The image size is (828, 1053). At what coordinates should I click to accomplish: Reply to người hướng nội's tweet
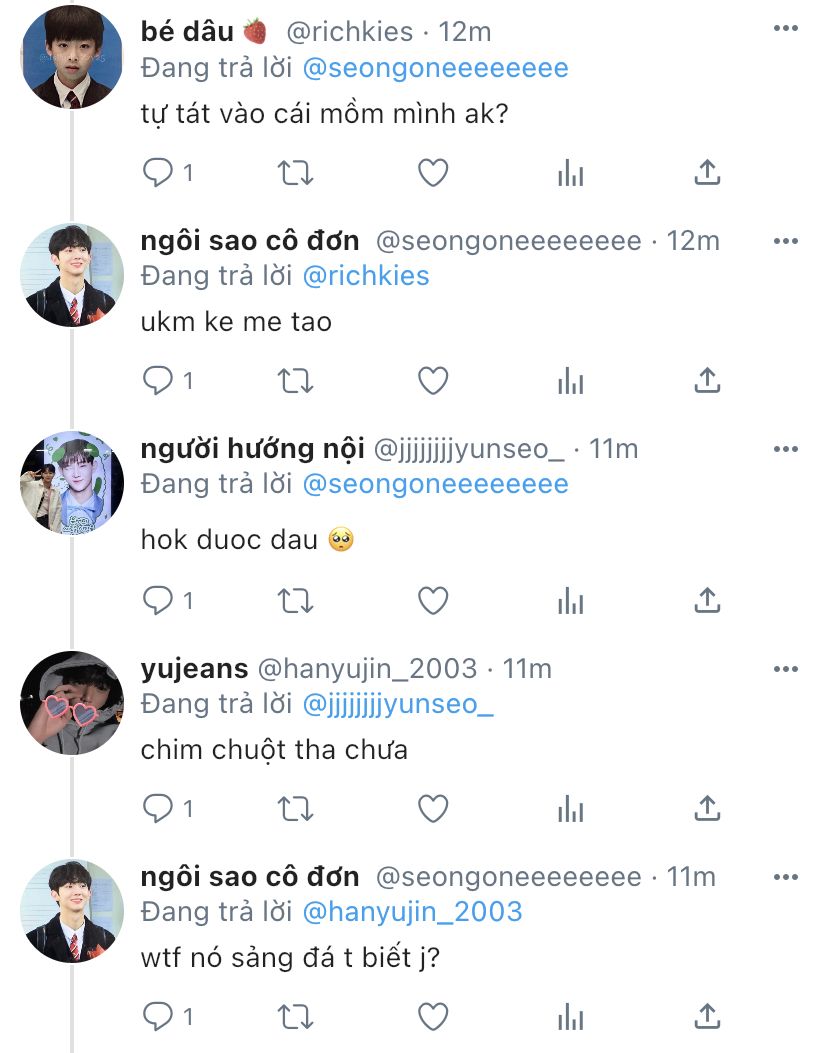158,600
